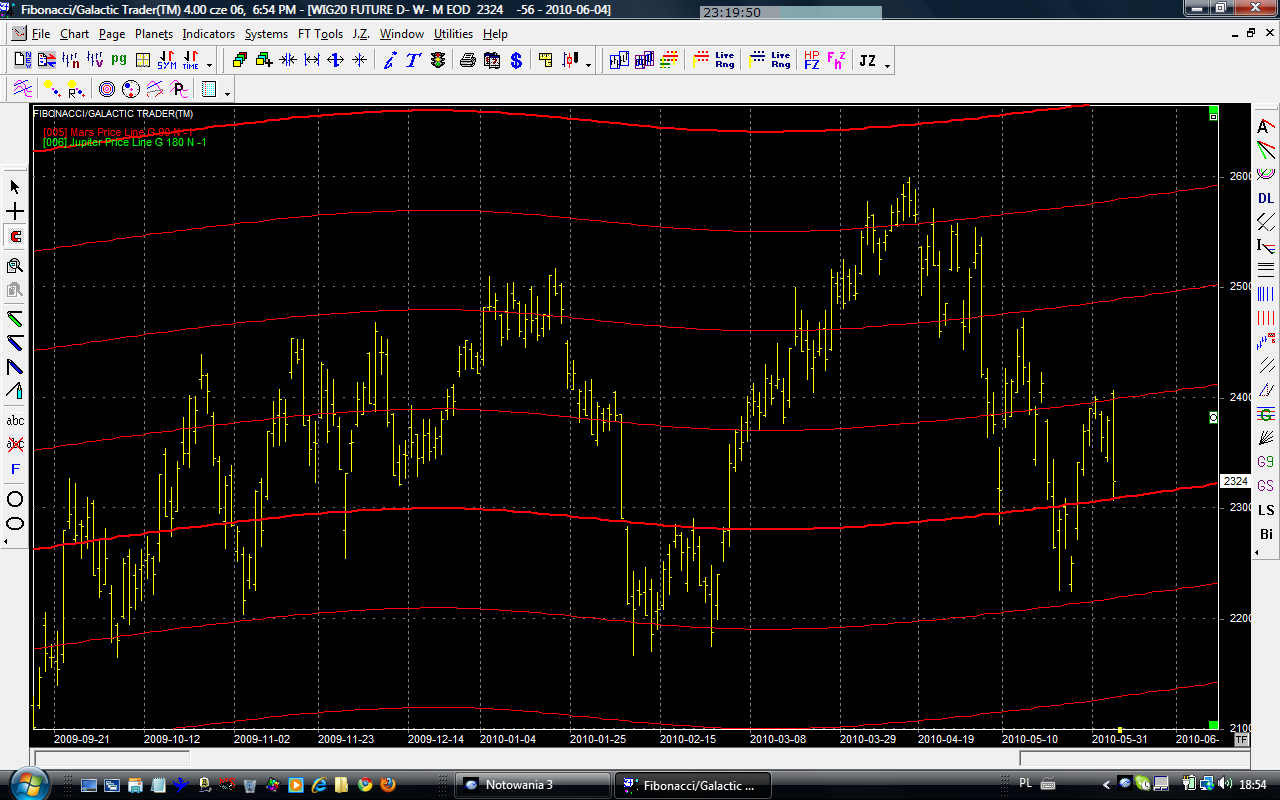Toggle the TF button at chart corner
Image resolution: width=1280 pixels, height=800 pixels.
[x=1241, y=740]
